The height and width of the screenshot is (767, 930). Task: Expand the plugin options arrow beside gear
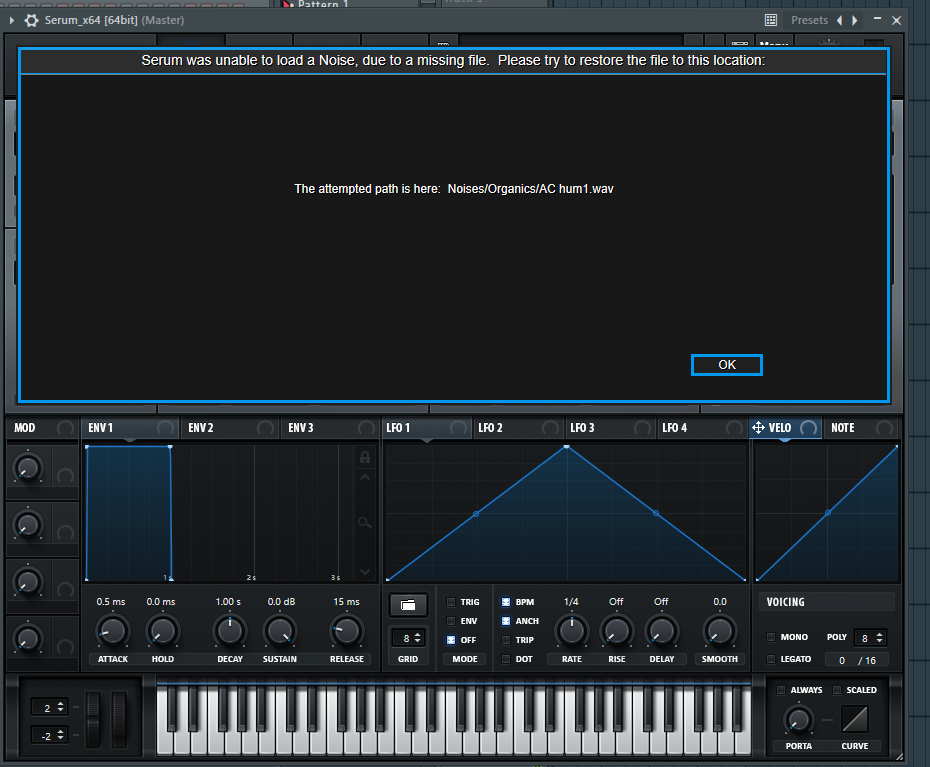click(11, 20)
